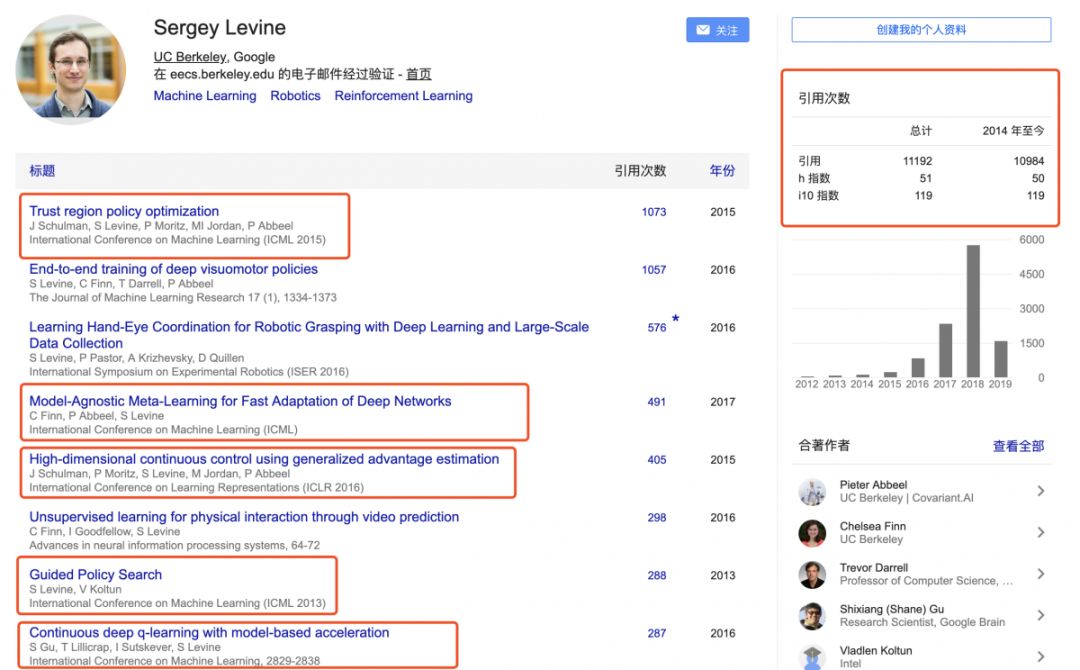This screenshot has height=670, width=1080.
Task: Select co-author name Shixiang (Shane) Gu
Action: click(x=892, y=609)
